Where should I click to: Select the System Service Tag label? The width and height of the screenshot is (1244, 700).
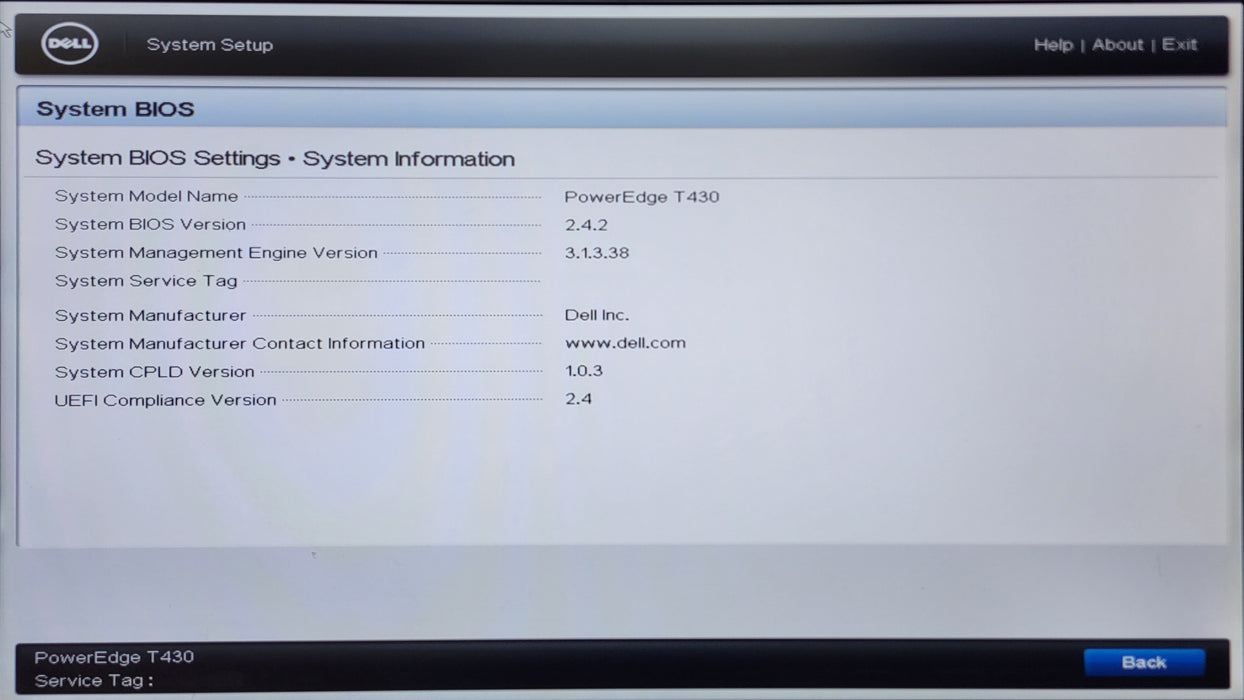(x=146, y=281)
